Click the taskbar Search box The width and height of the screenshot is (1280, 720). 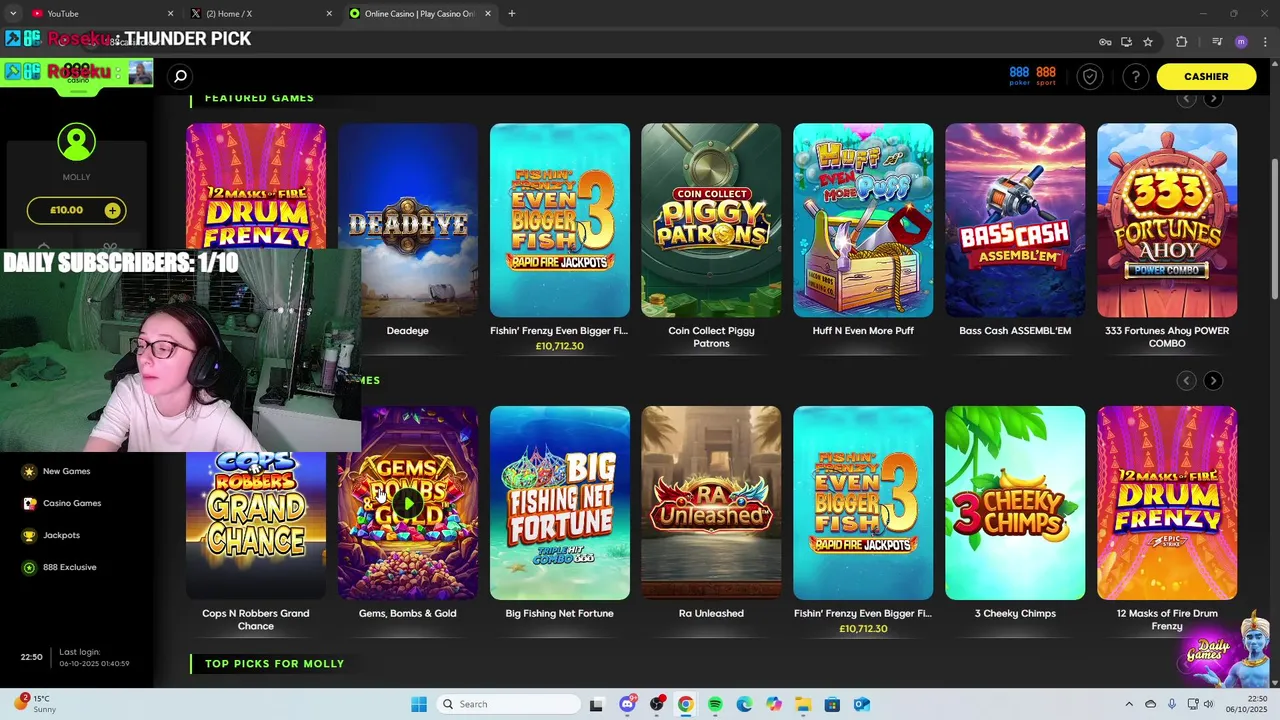510,704
